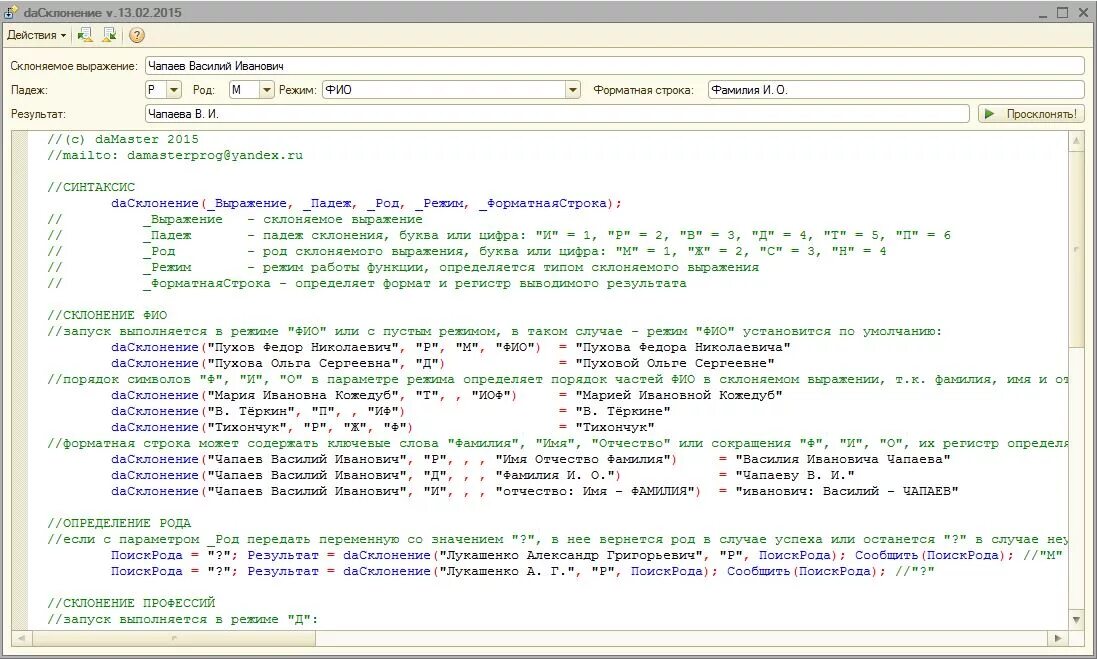Click the vertical scrollbar down arrow
The width and height of the screenshot is (1097, 659).
tap(1076, 620)
